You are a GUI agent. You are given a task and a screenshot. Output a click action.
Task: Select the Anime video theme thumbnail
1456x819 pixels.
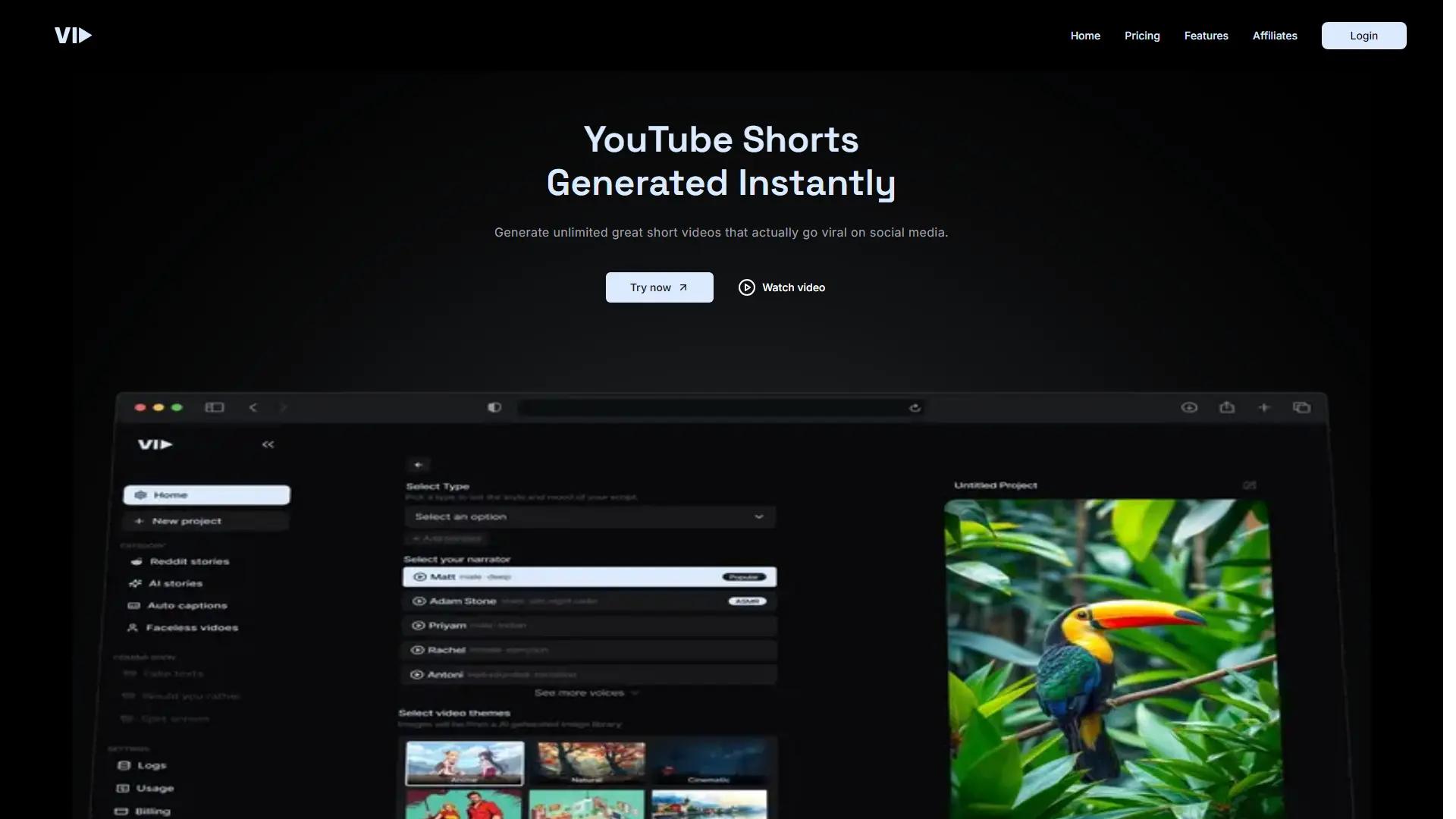[x=463, y=764]
